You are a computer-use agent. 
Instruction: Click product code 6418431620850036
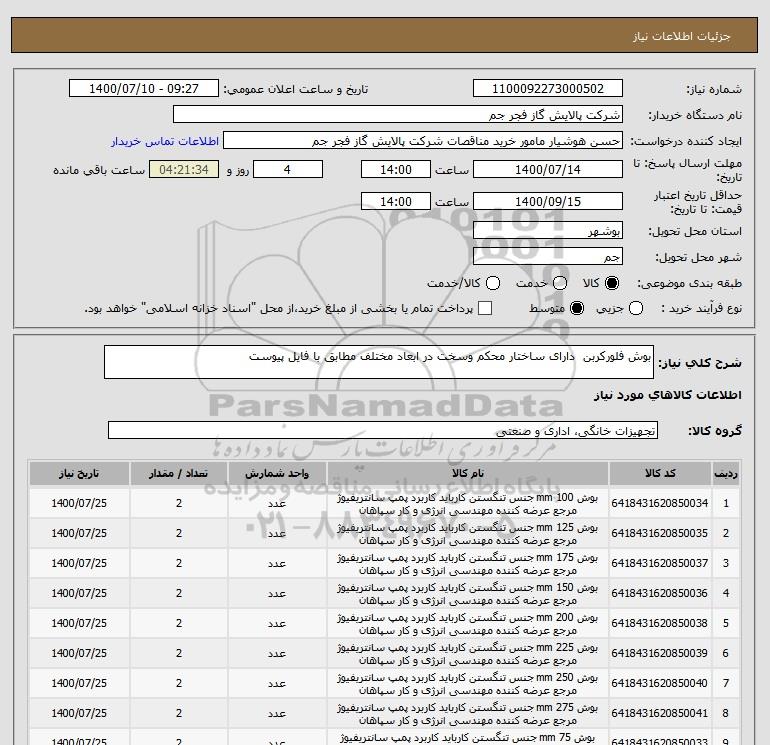[660, 593]
